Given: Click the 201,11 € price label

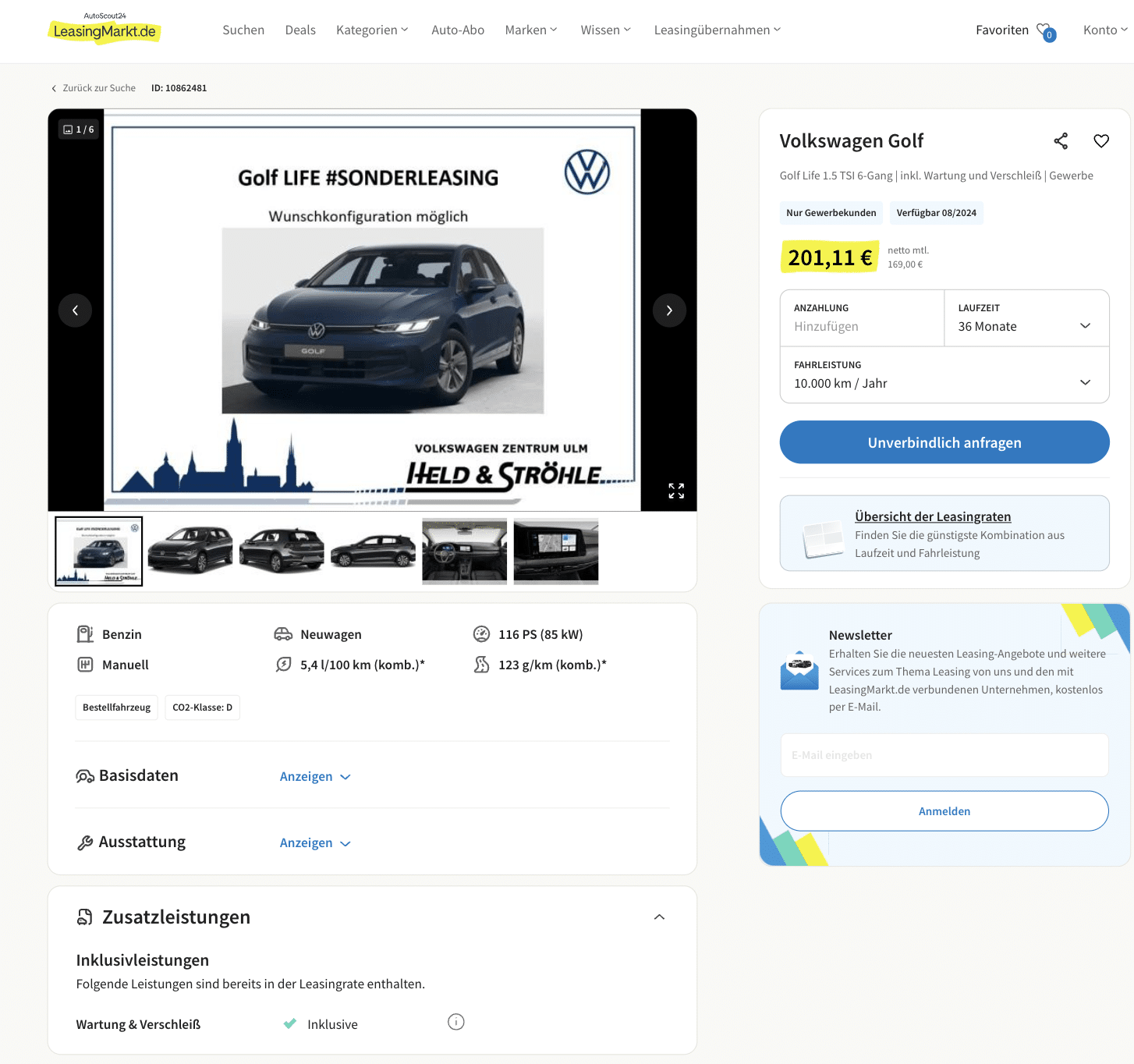Looking at the screenshot, I should coord(830,257).
